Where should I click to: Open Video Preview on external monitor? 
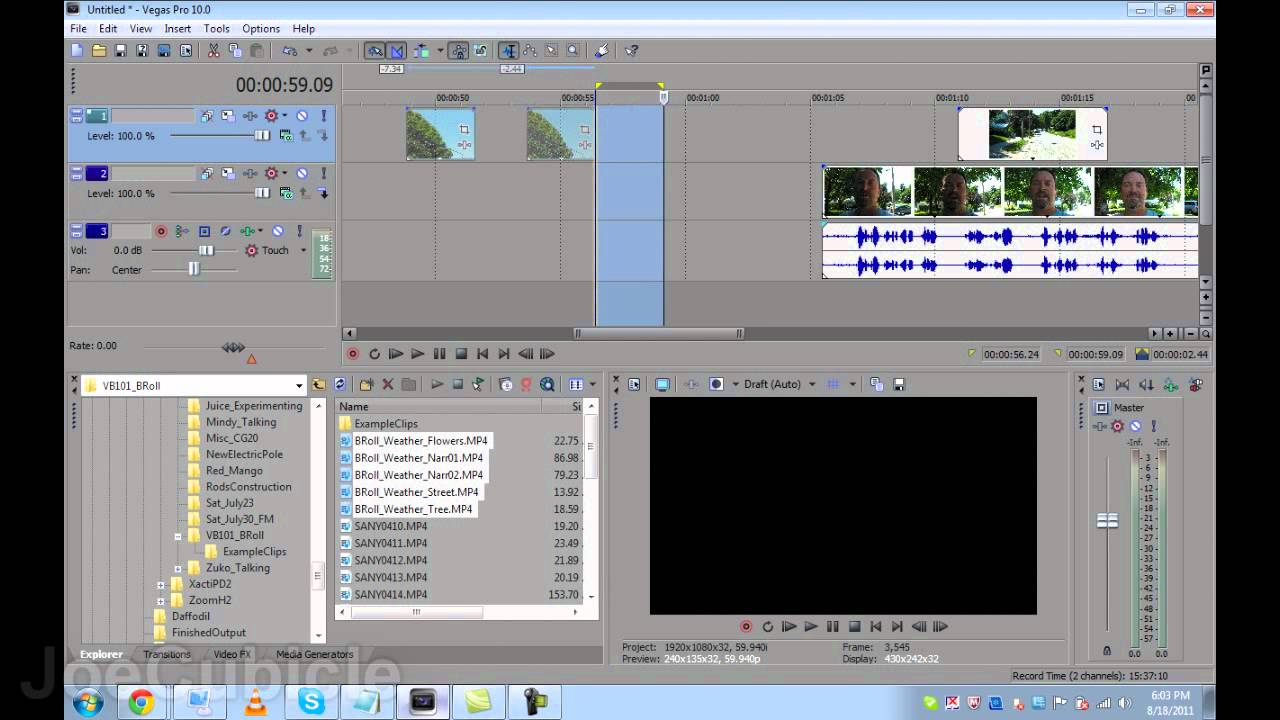coord(662,384)
